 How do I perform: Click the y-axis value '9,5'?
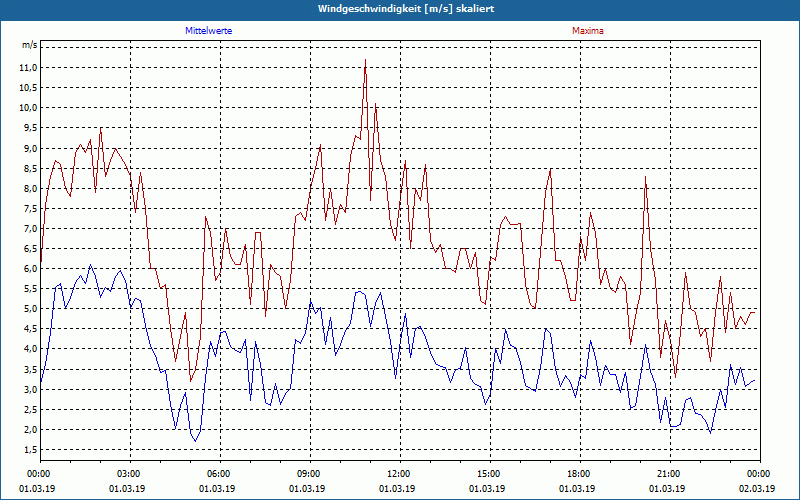[30, 128]
